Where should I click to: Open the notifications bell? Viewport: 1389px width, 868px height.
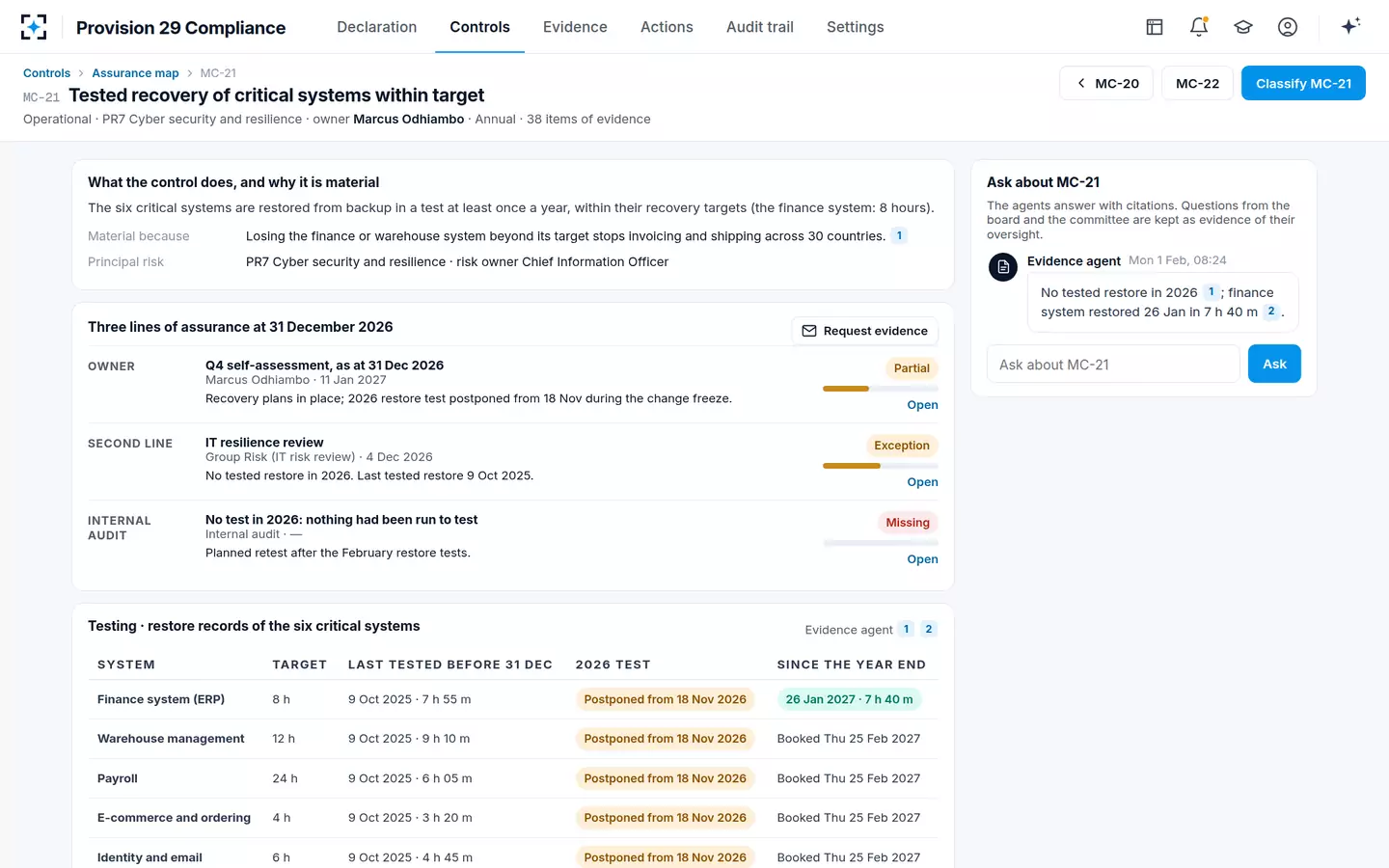[1199, 27]
